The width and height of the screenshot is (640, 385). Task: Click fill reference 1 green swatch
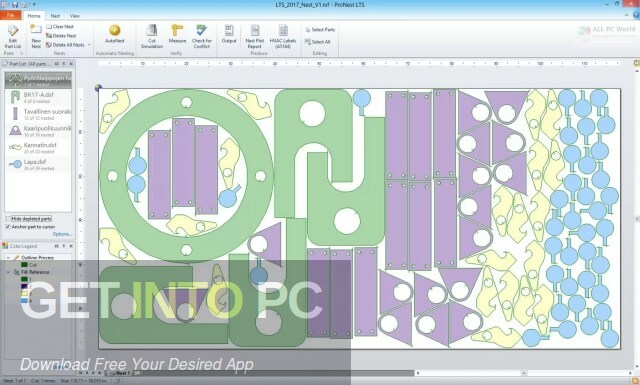click(24, 279)
